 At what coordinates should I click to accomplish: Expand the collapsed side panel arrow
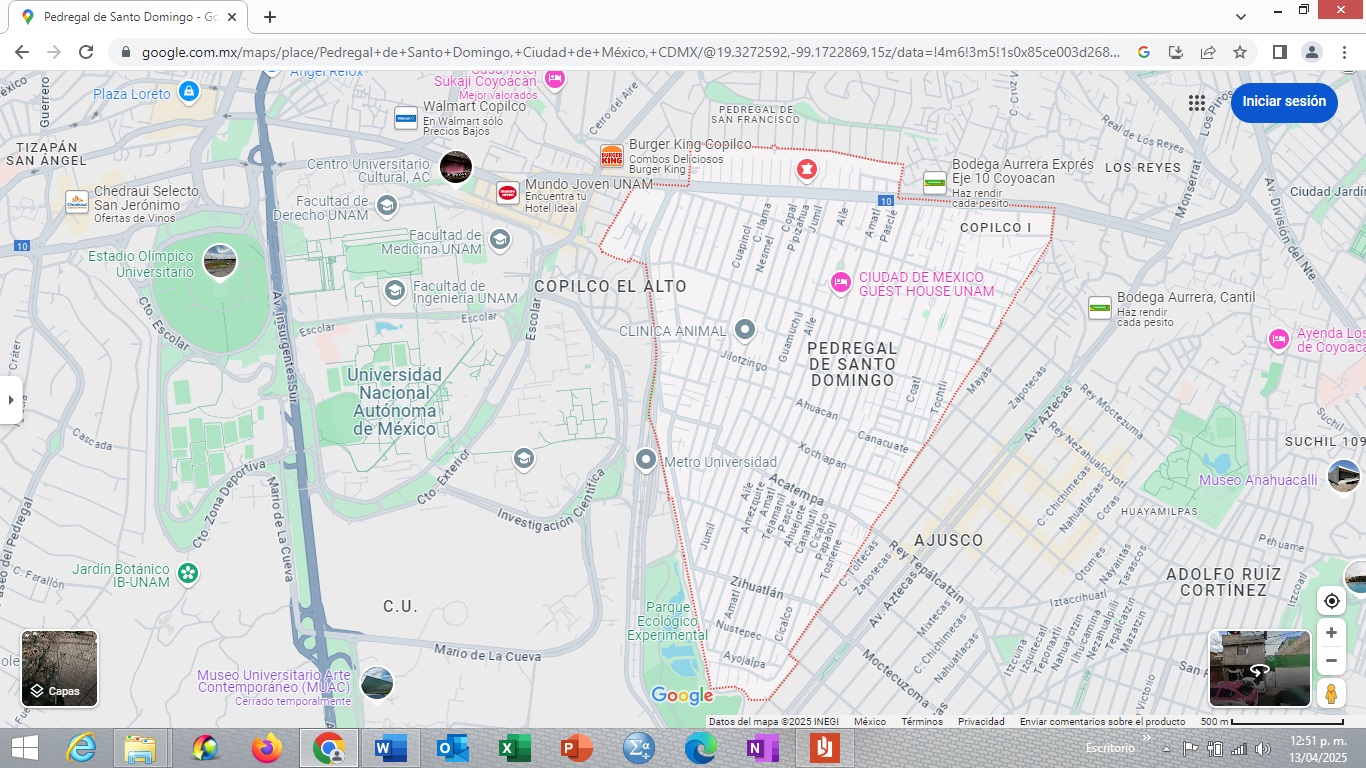pyautogui.click(x=11, y=400)
